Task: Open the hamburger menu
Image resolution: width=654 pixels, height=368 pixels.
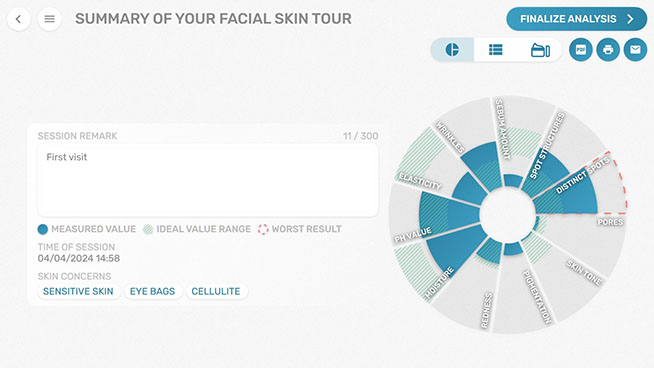Action: tap(49, 19)
